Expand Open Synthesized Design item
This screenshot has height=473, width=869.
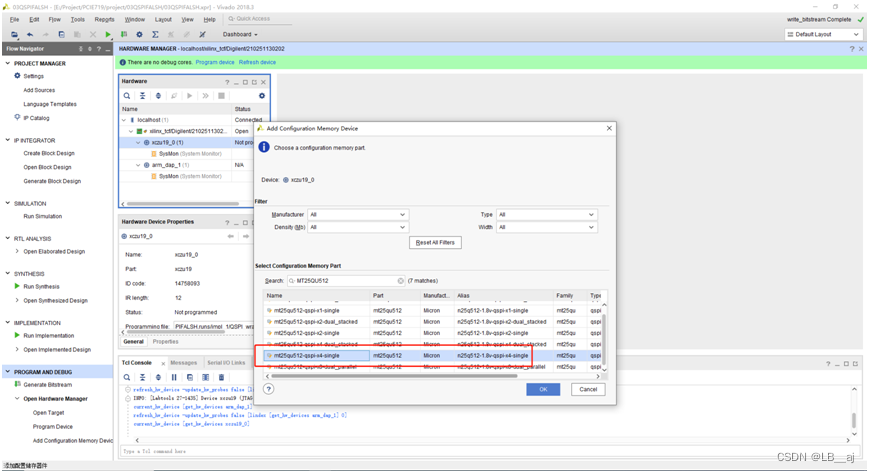click(x=17, y=301)
